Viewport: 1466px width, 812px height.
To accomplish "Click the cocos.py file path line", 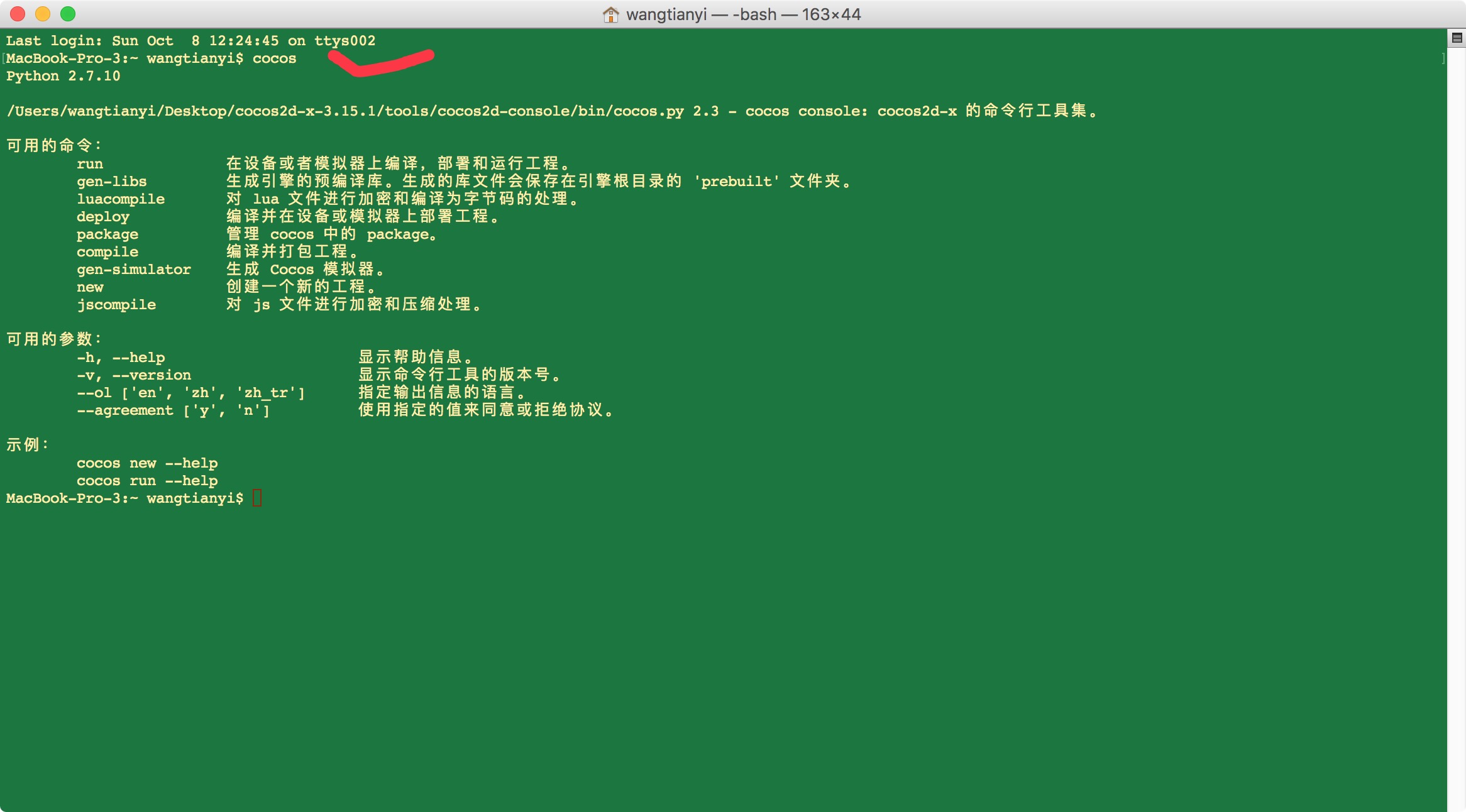I will 552,111.
